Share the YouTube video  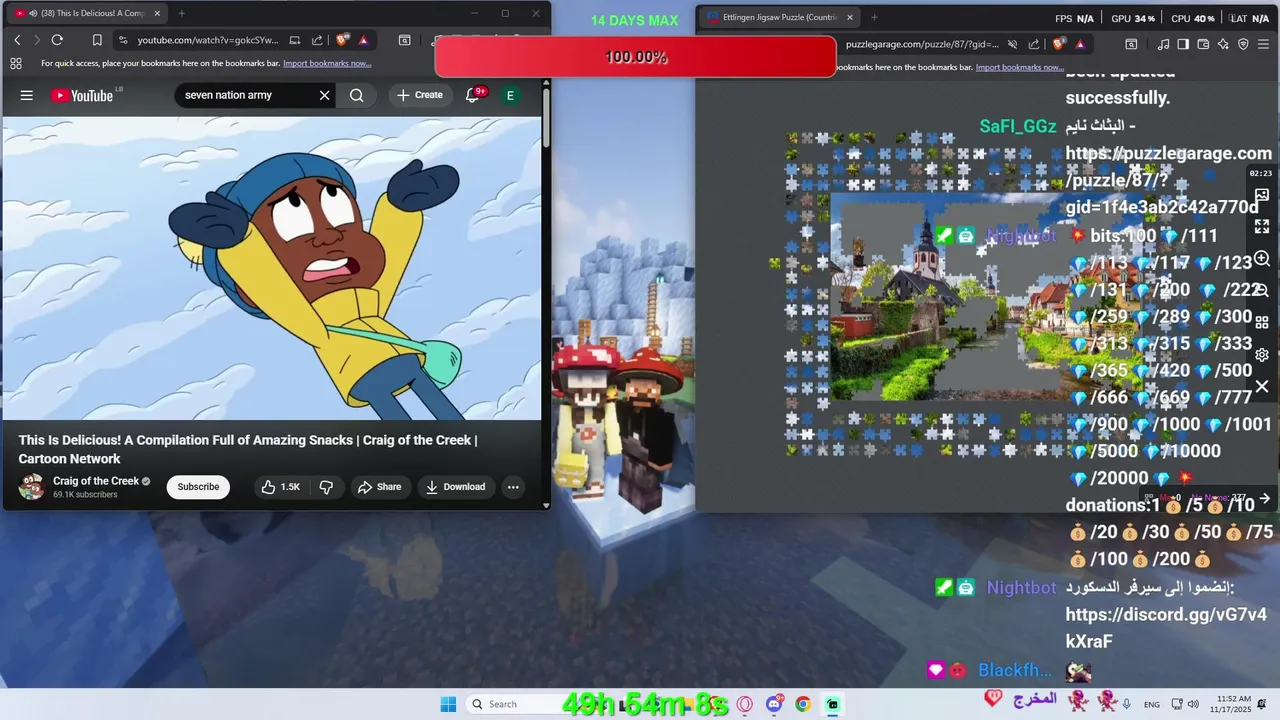pyautogui.click(x=379, y=487)
